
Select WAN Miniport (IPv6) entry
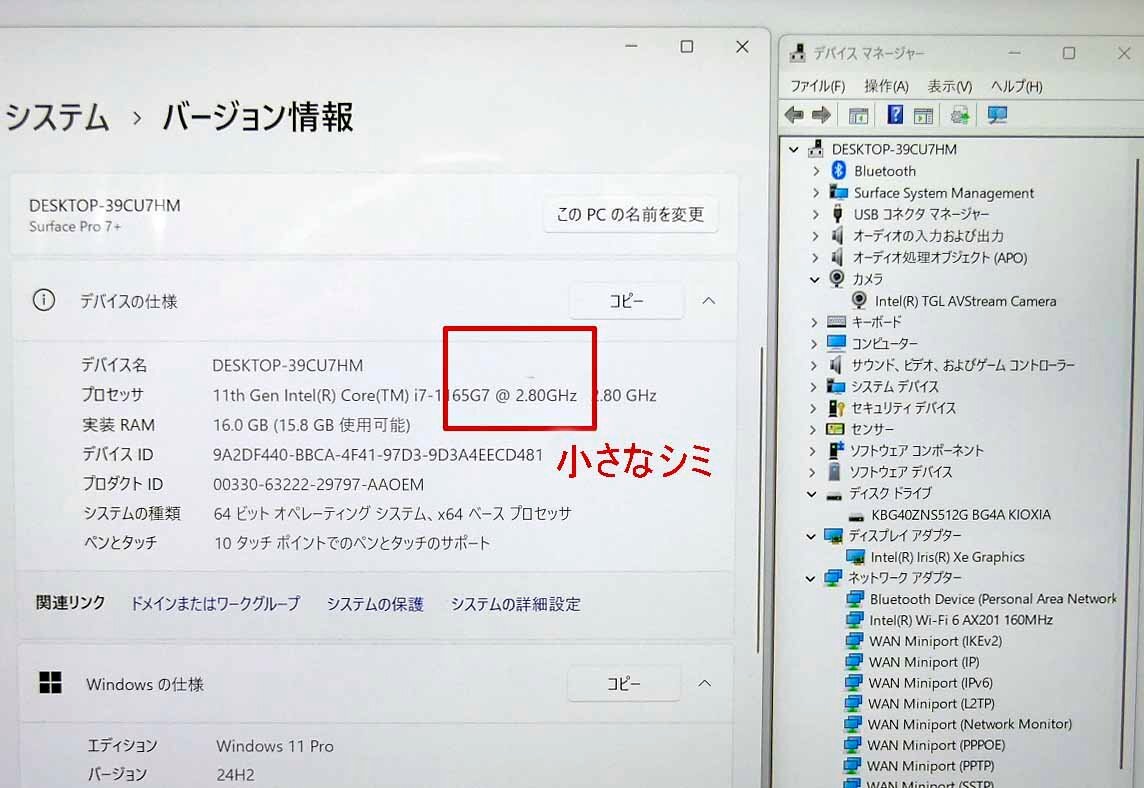[x=930, y=683]
